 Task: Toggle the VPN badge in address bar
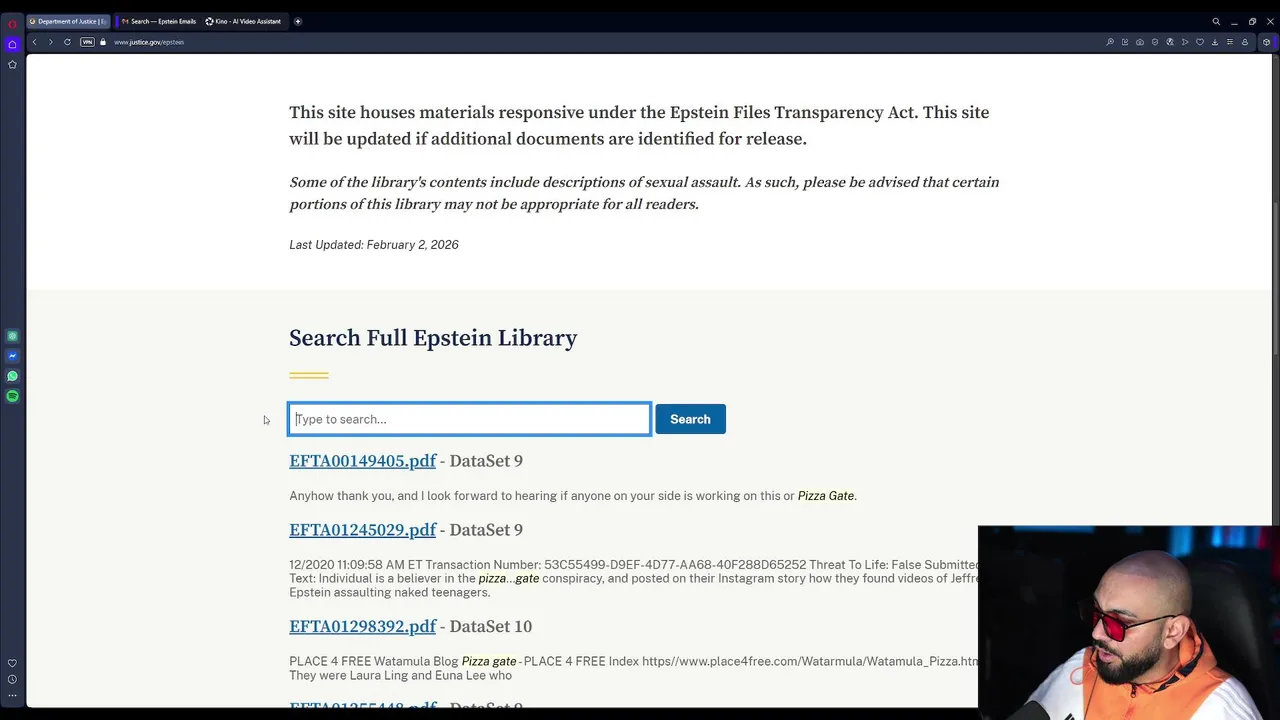pyautogui.click(x=87, y=42)
